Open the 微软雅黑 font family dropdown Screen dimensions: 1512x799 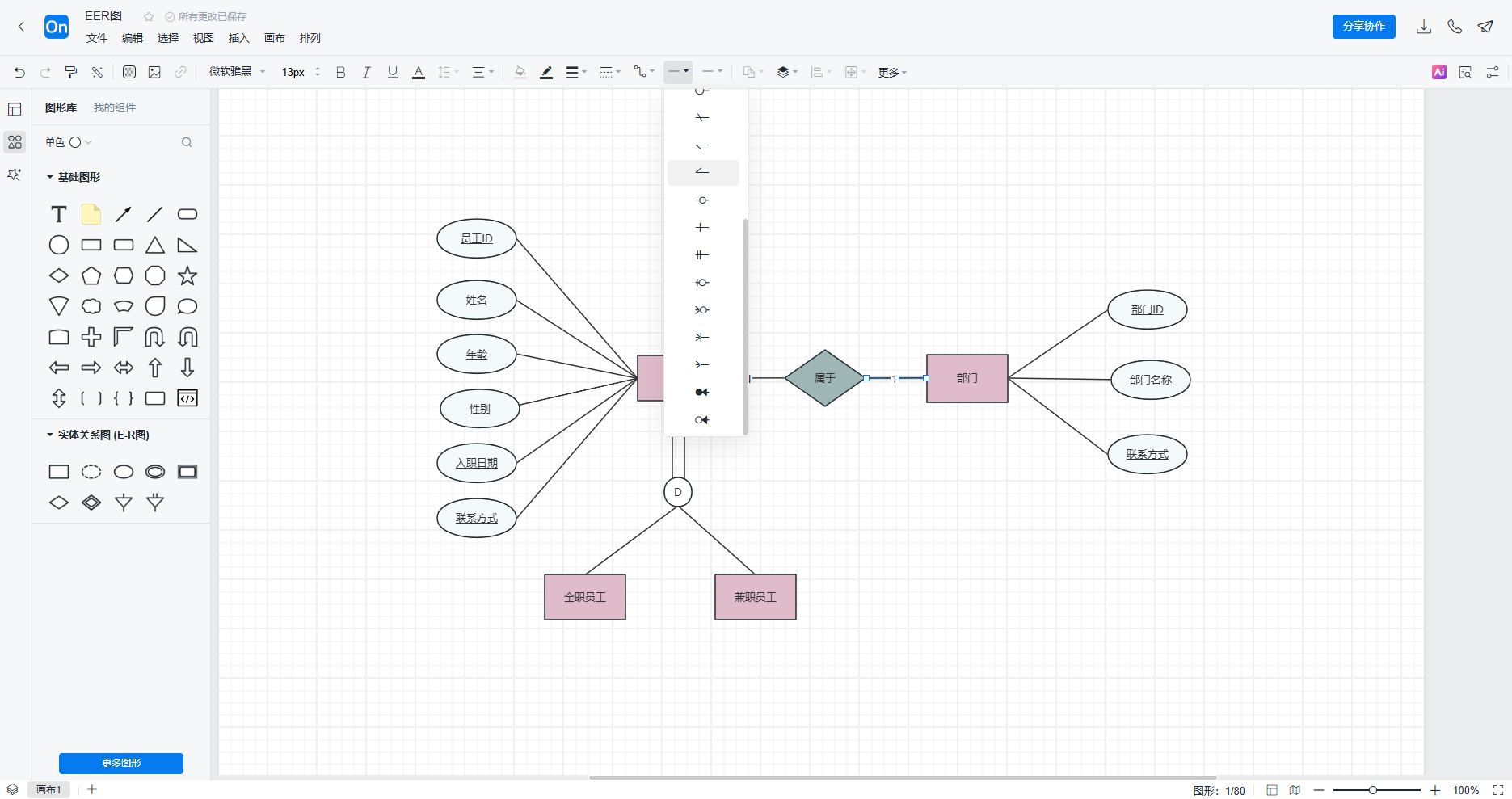(237, 73)
